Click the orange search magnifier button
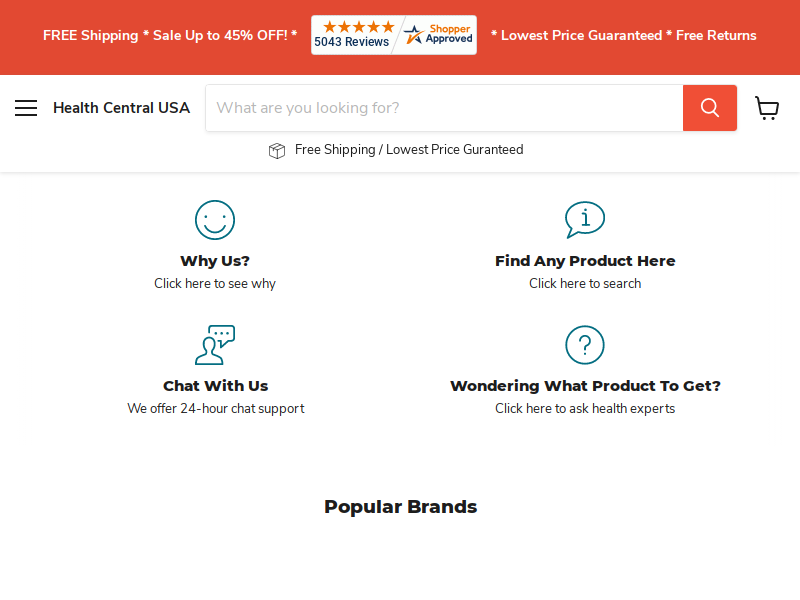800x600 pixels. (710, 108)
